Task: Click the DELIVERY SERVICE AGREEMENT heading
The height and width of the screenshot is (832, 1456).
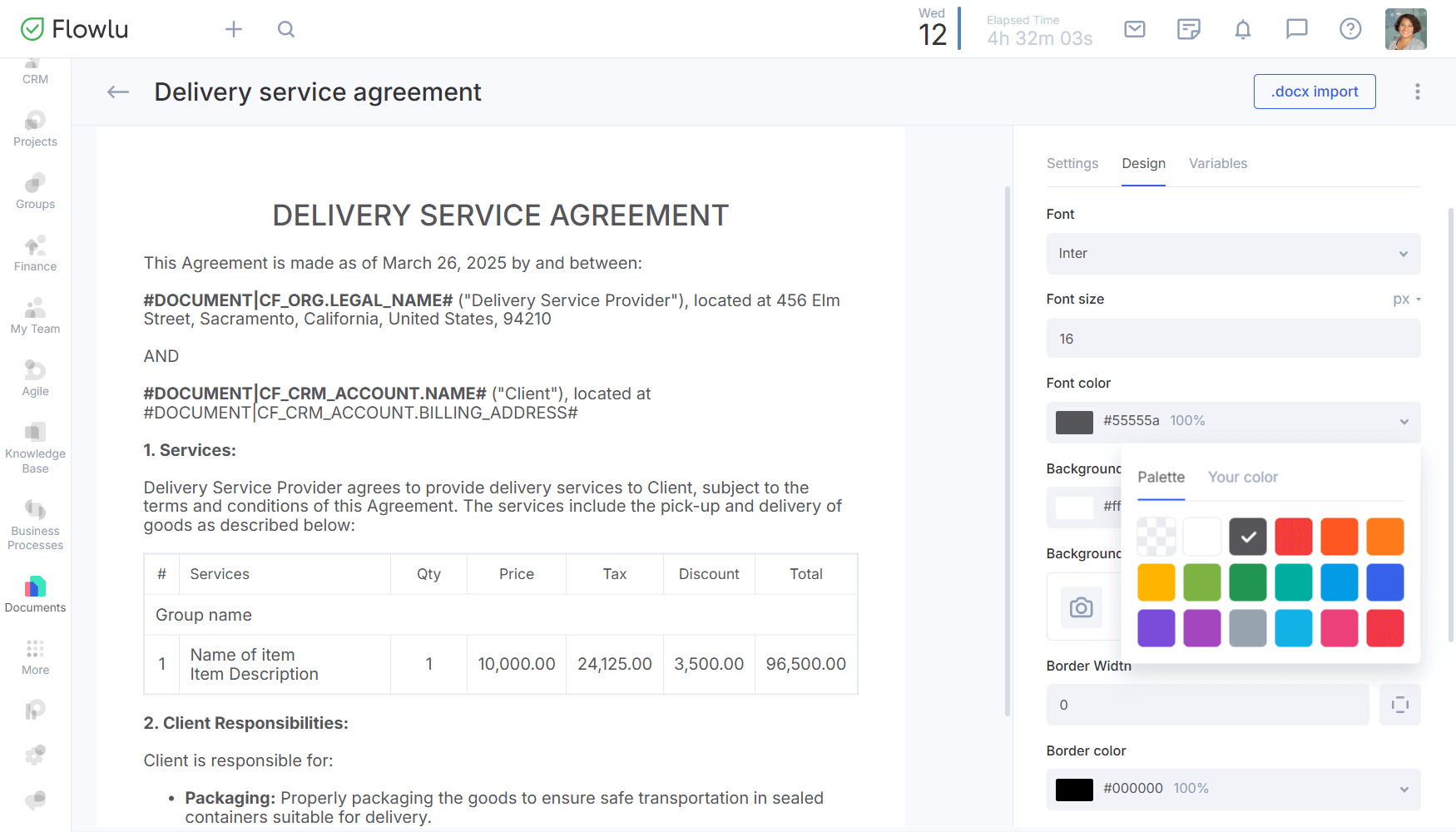Action: click(501, 215)
